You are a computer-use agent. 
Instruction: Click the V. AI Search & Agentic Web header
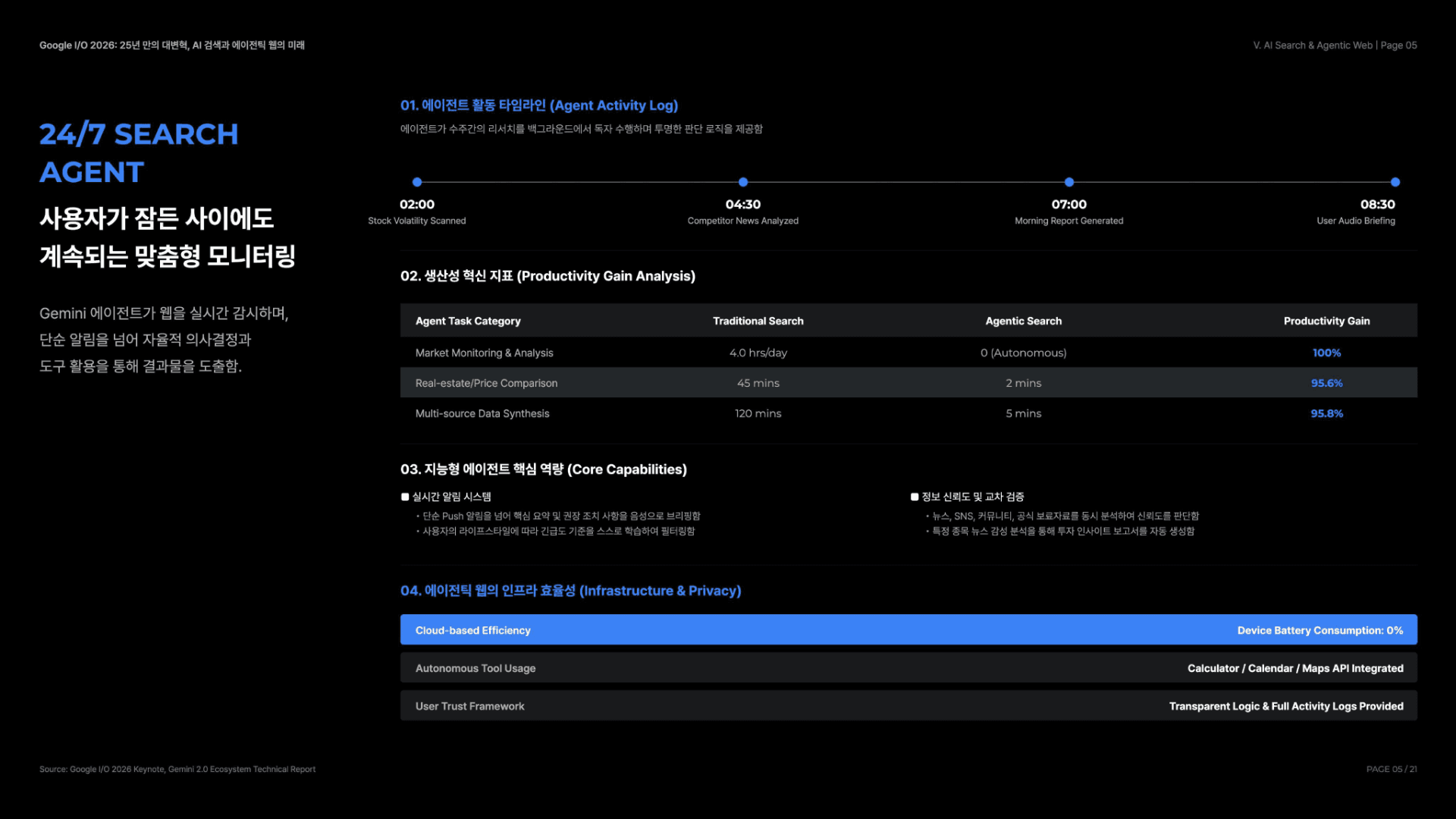coord(1313,45)
